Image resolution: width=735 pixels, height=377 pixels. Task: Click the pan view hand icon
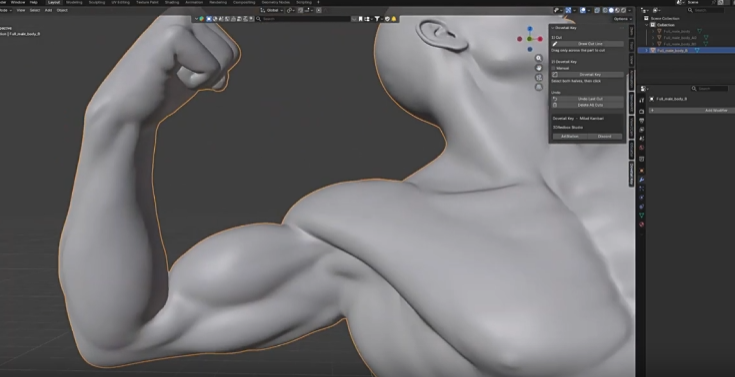[x=539, y=68]
